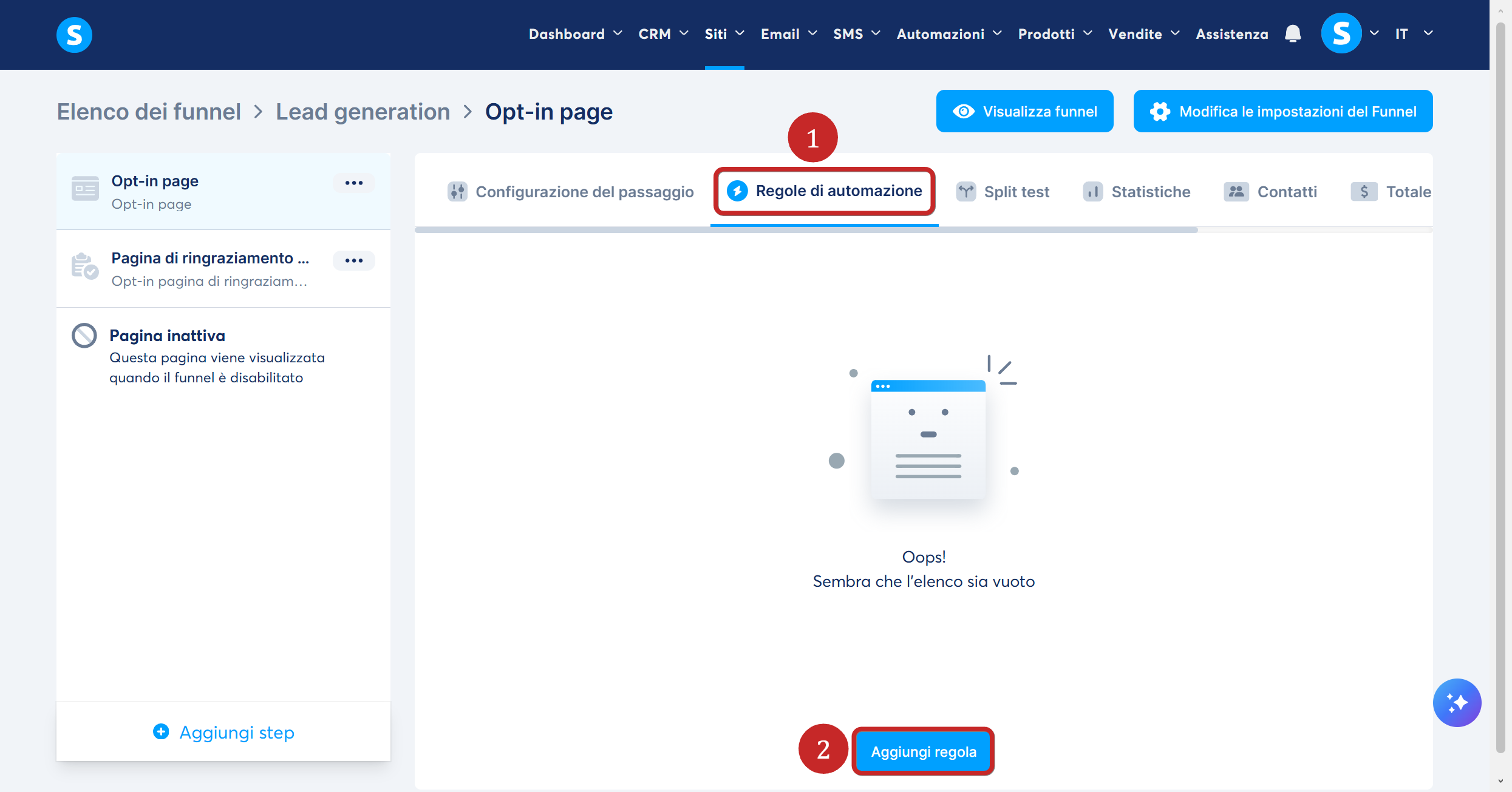The image size is (1512, 792).
Task: Open the IT language selector
Action: [1414, 34]
